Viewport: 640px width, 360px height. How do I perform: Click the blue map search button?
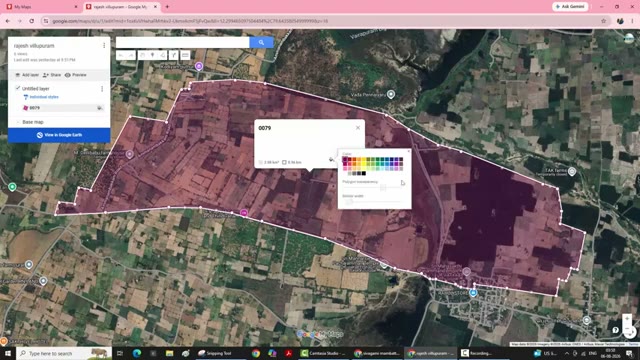click(x=261, y=42)
